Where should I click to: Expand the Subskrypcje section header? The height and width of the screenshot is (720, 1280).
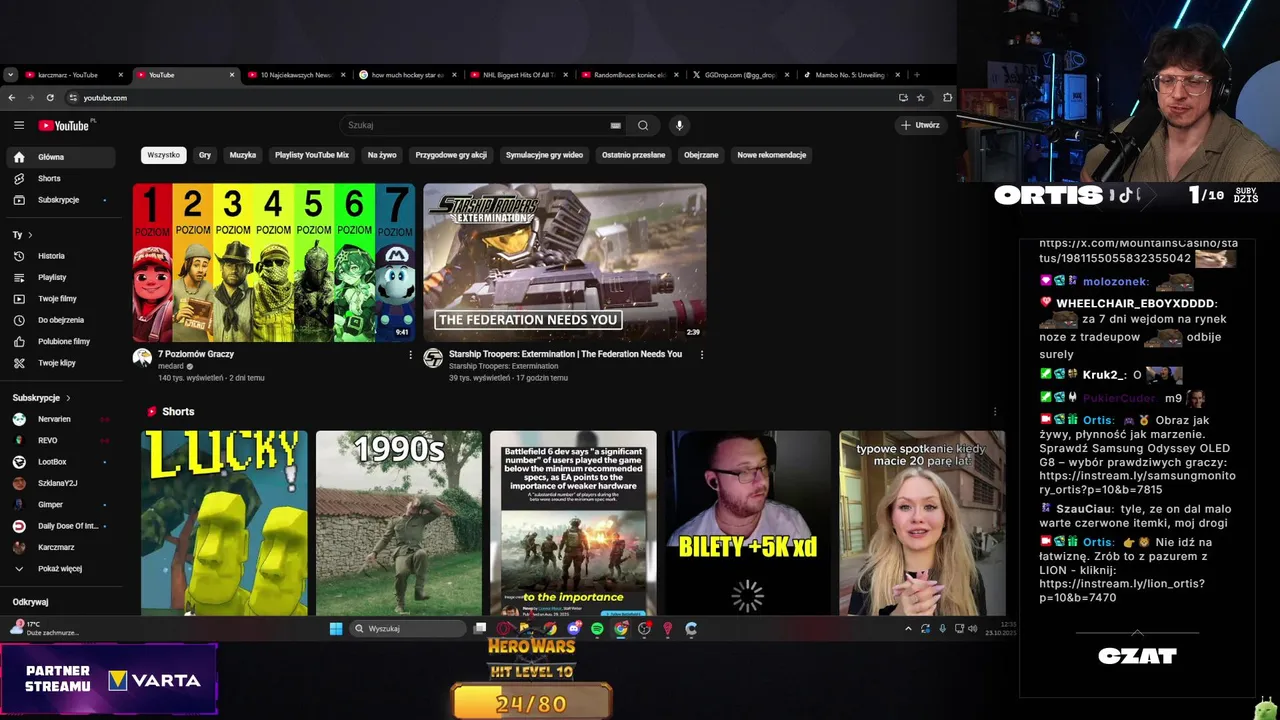[41, 398]
